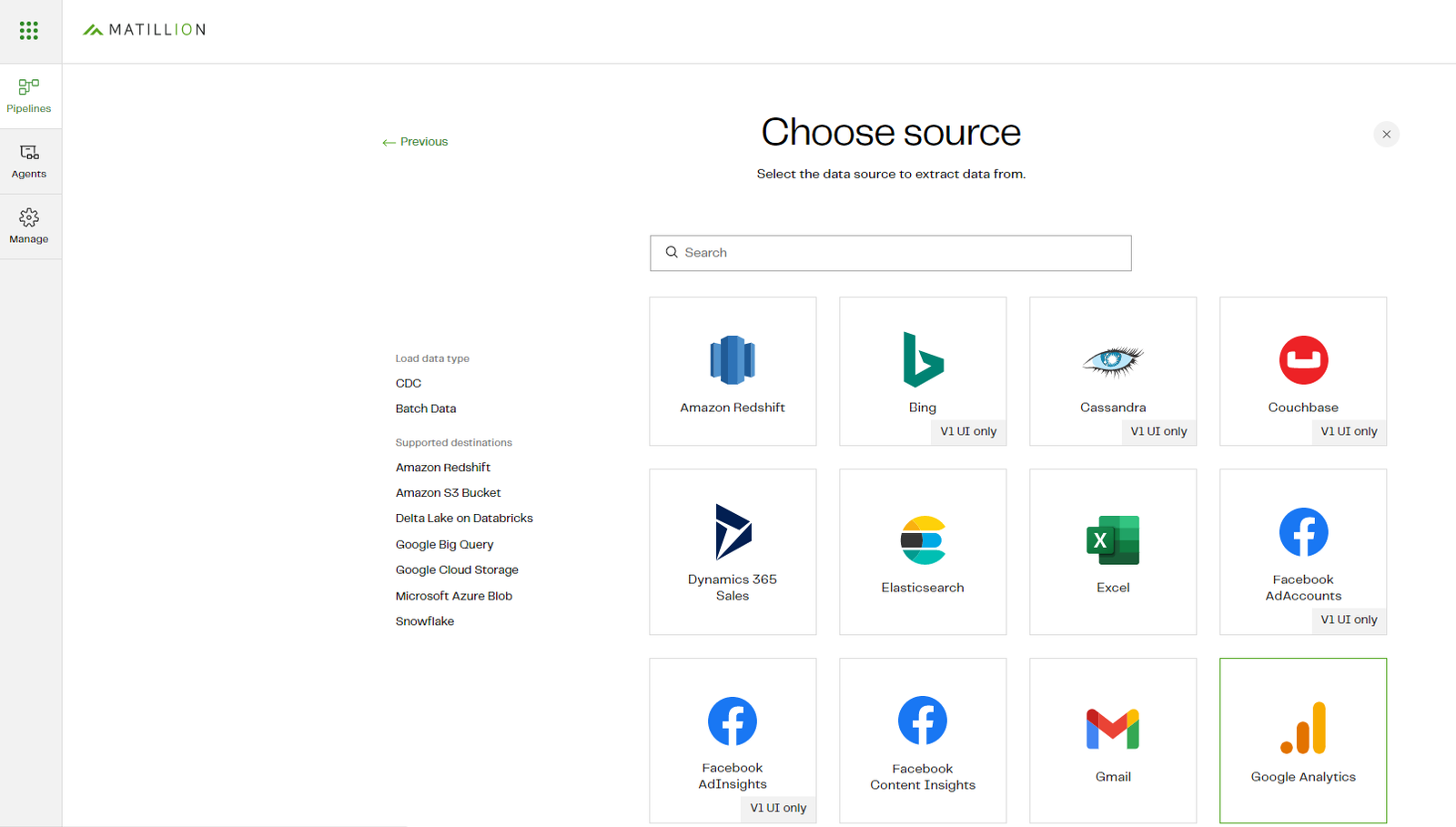Open the app switcher grid icon

coord(29,31)
